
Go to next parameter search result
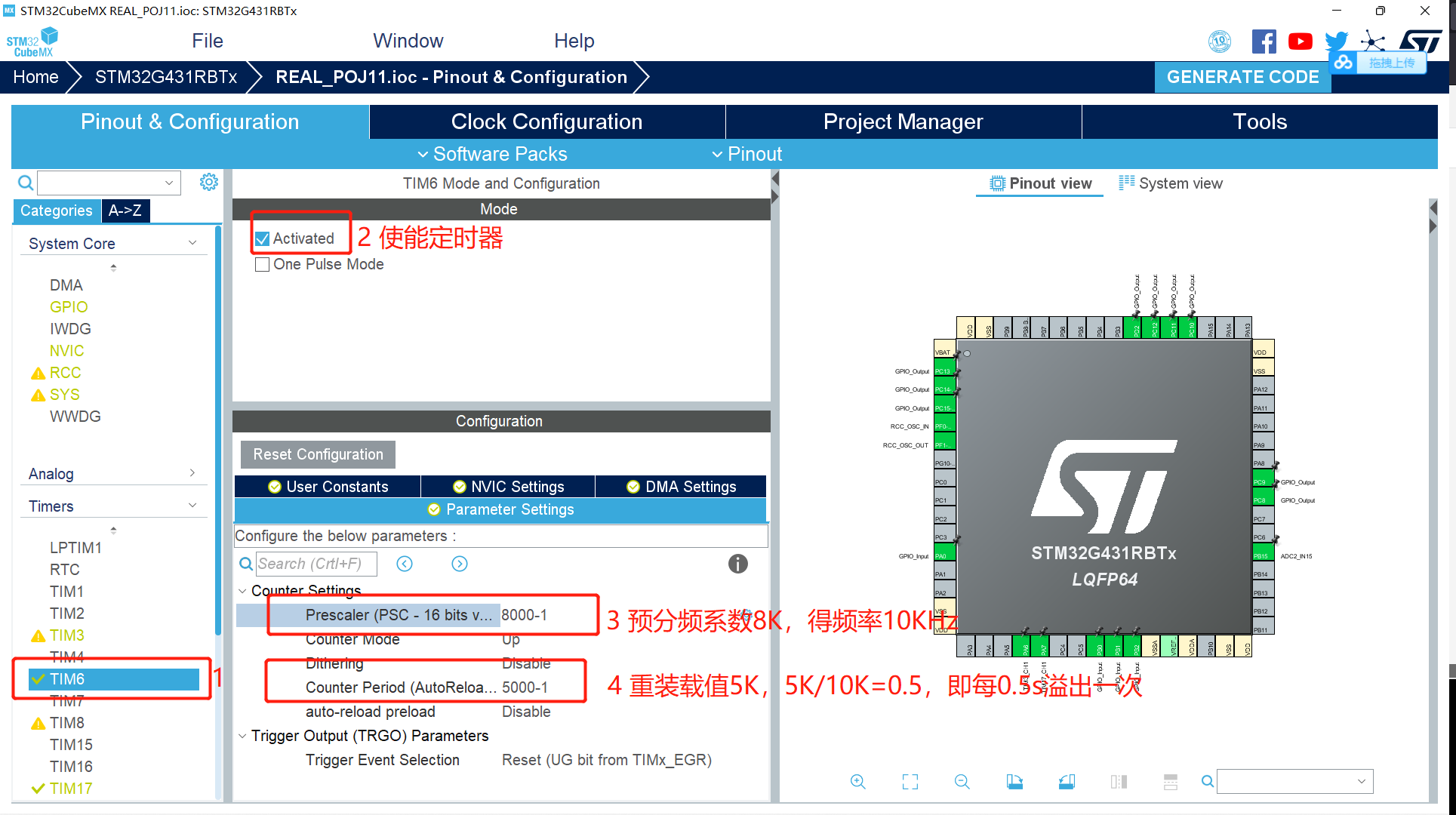point(460,564)
